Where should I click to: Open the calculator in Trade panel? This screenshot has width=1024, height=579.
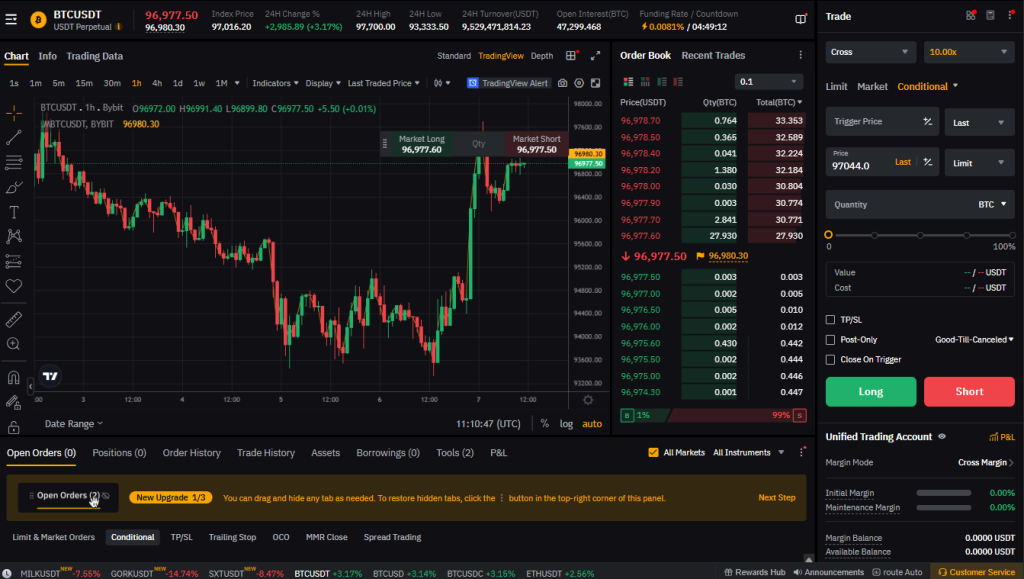[x=990, y=16]
